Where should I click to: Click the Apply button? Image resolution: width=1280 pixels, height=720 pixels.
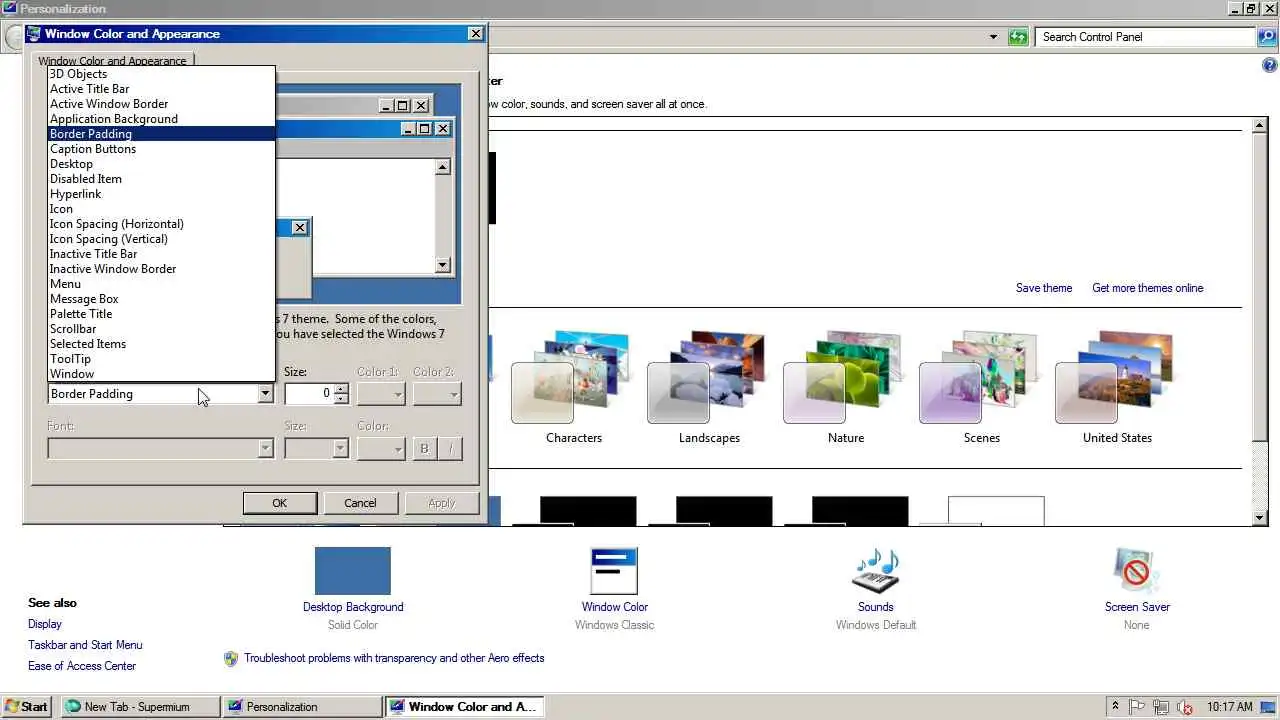click(x=442, y=503)
